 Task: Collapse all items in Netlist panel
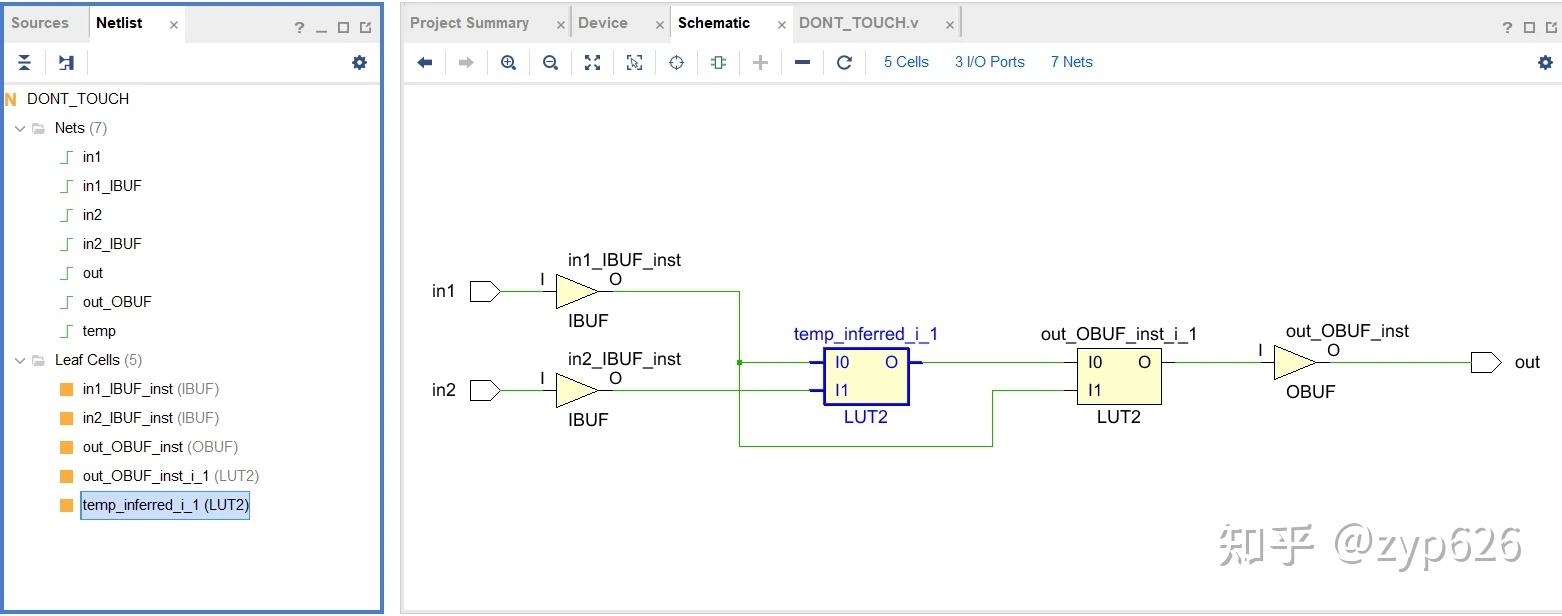25,62
